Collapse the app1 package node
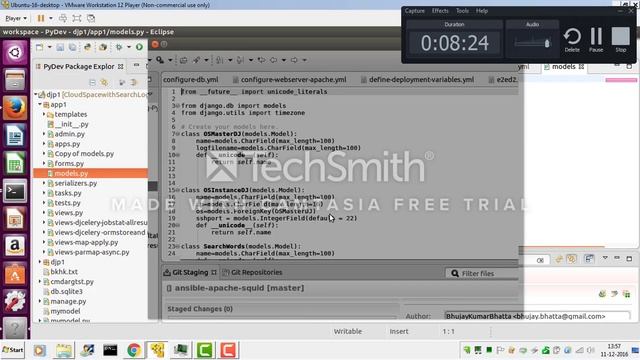640x360 pixels. 40,104
